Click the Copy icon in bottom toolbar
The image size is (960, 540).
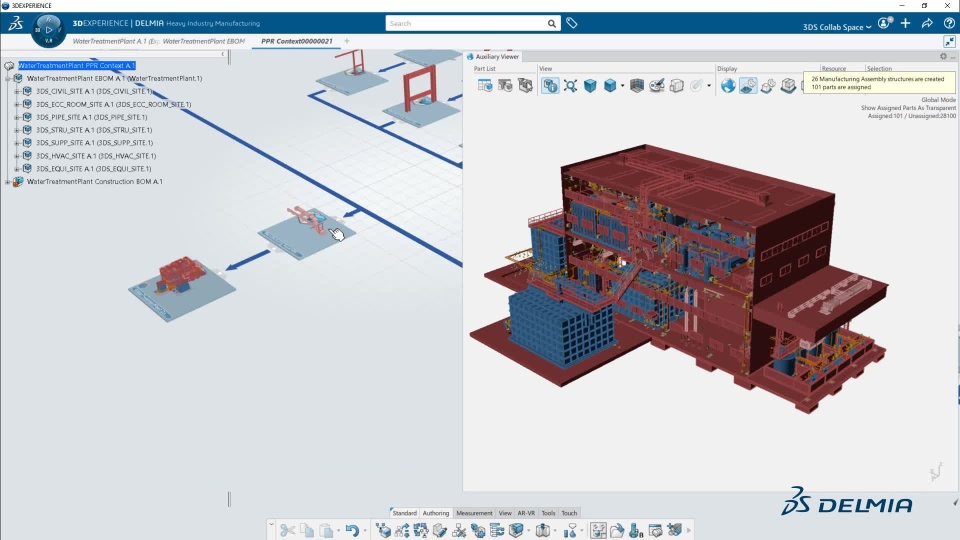[x=307, y=530]
